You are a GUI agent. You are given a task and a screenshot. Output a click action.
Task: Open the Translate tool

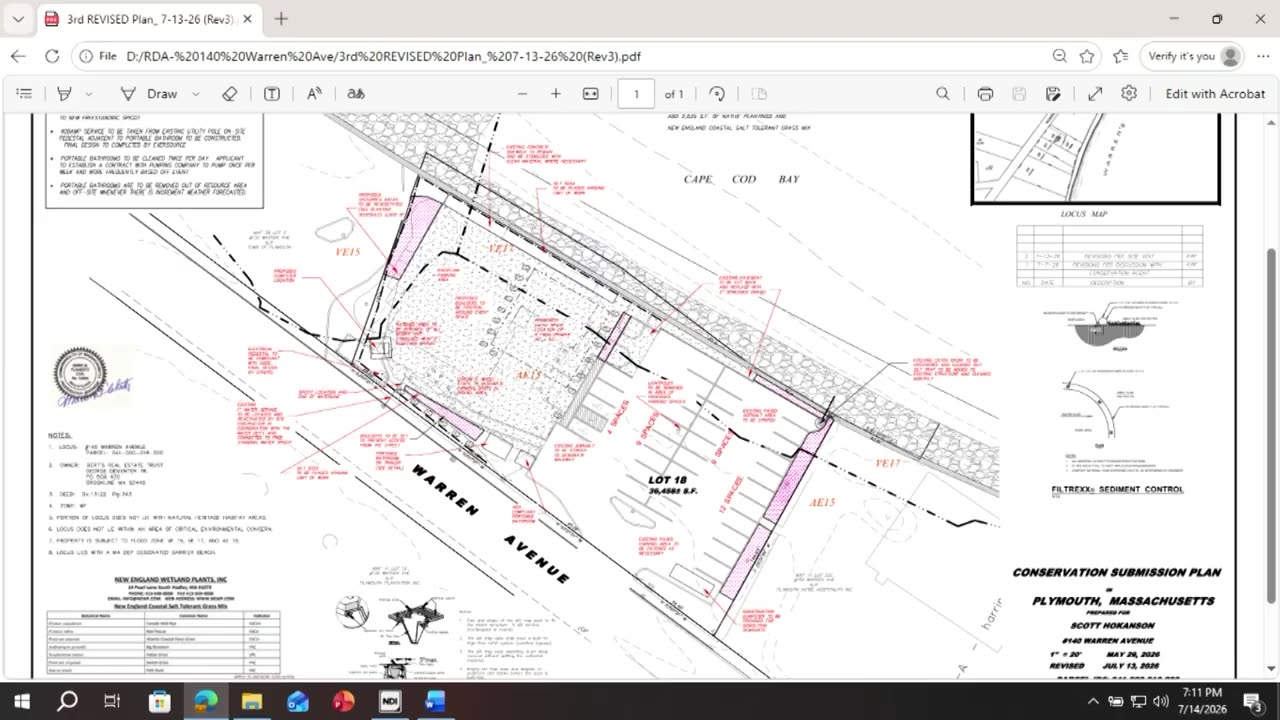pyautogui.click(x=356, y=94)
